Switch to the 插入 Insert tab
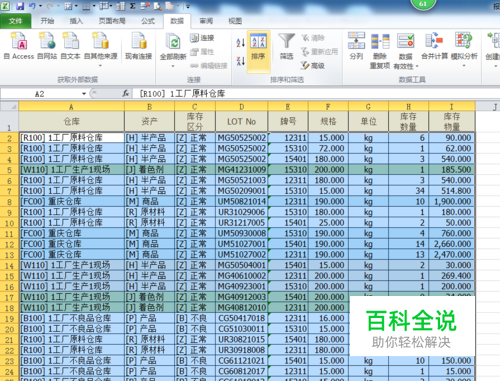Image resolution: width=500 pixels, height=381 pixels. (x=76, y=21)
